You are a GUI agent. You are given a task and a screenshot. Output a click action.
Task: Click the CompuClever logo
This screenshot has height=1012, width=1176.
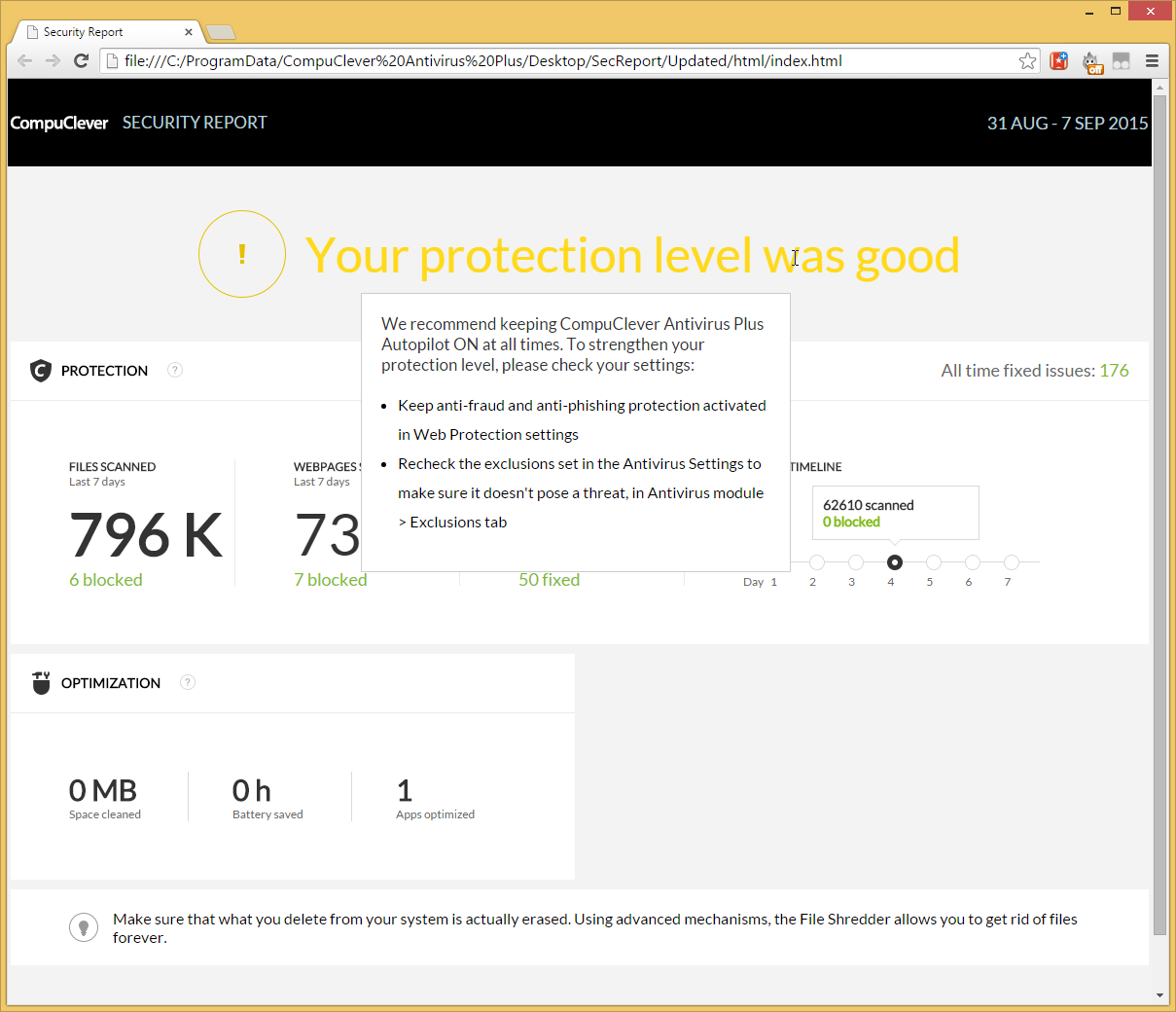(59, 123)
